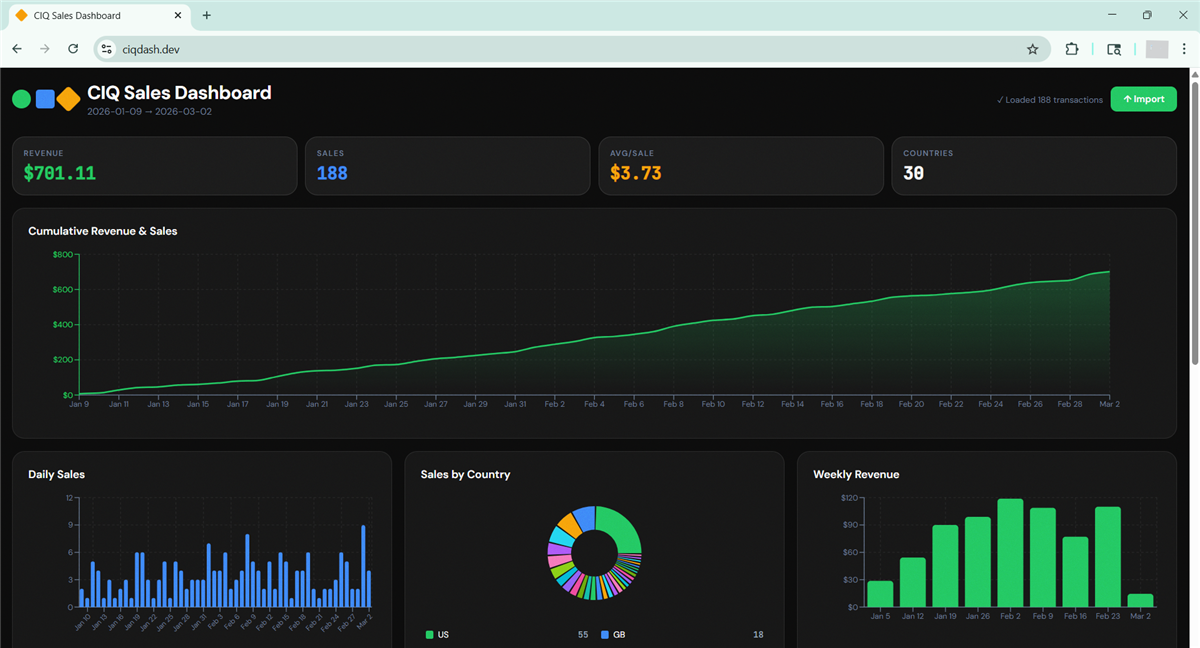Click the browser back arrow

click(x=17, y=49)
